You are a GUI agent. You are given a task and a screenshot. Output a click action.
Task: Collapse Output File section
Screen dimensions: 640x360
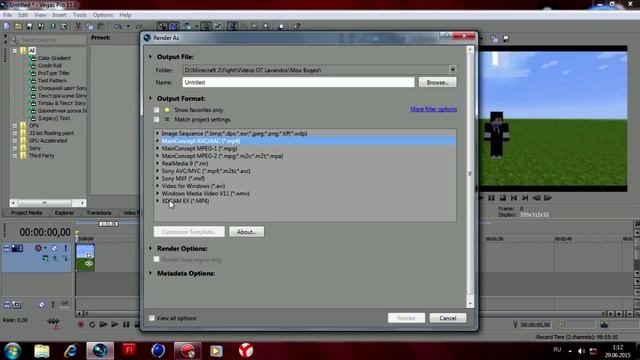coord(150,57)
